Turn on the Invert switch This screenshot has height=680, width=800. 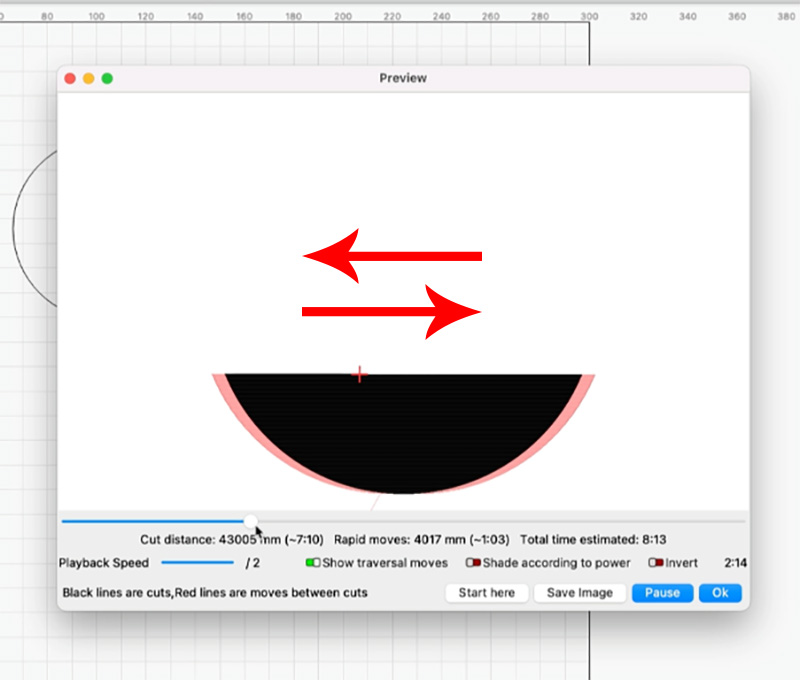click(x=656, y=563)
